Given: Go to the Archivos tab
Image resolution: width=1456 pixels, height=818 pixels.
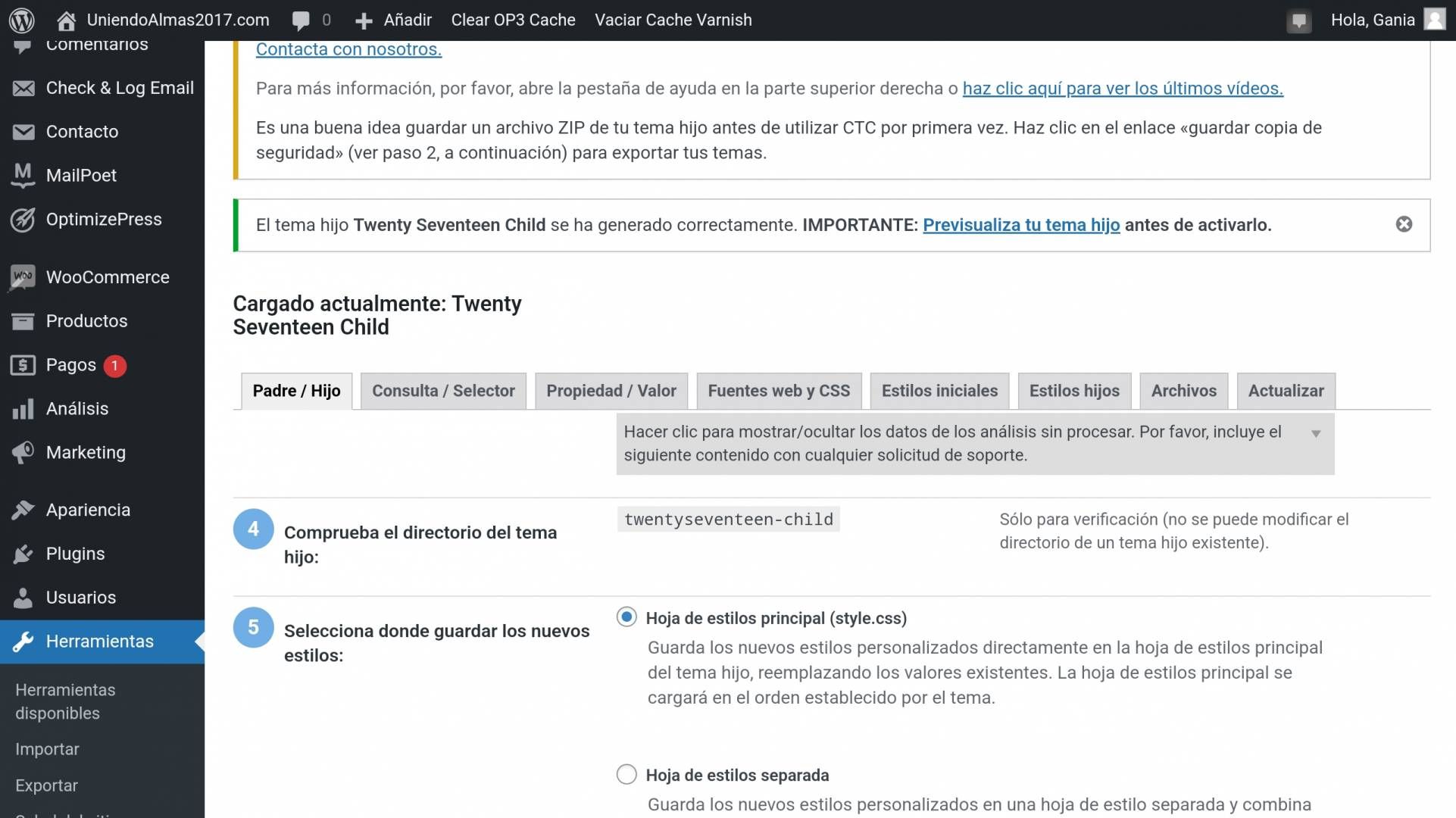Looking at the screenshot, I should tap(1183, 391).
